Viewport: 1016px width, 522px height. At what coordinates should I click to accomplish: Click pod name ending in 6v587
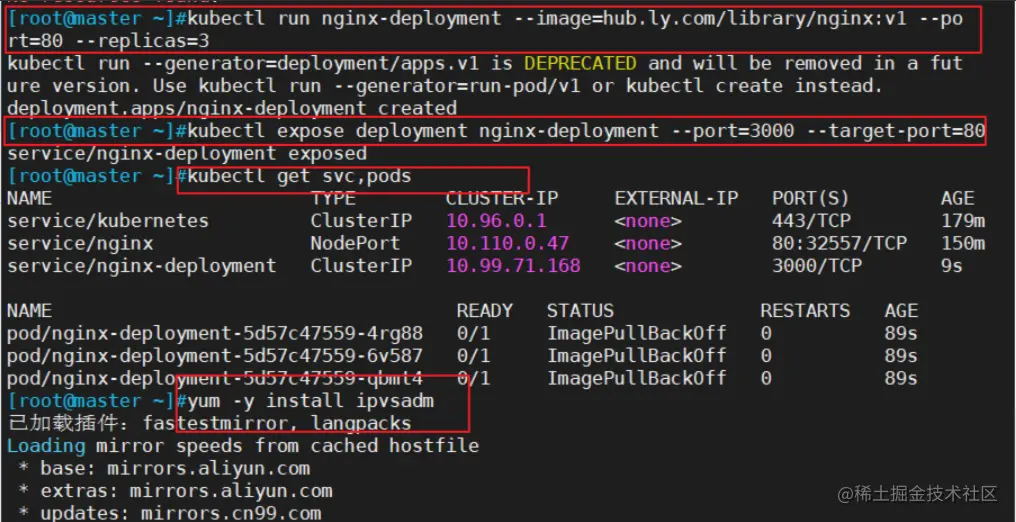click(x=214, y=356)
